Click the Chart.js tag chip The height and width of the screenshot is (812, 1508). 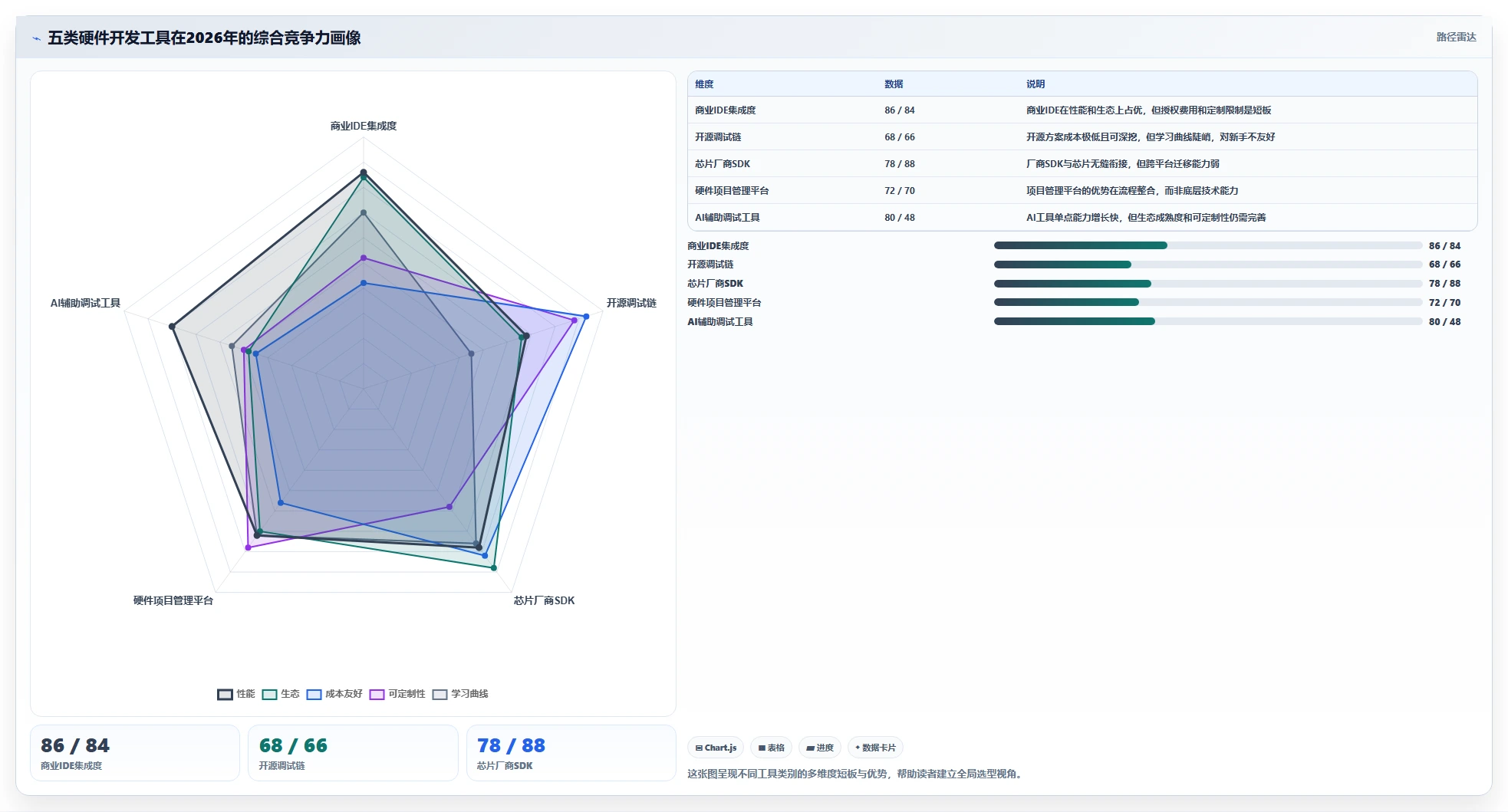[x=716, y=748]
